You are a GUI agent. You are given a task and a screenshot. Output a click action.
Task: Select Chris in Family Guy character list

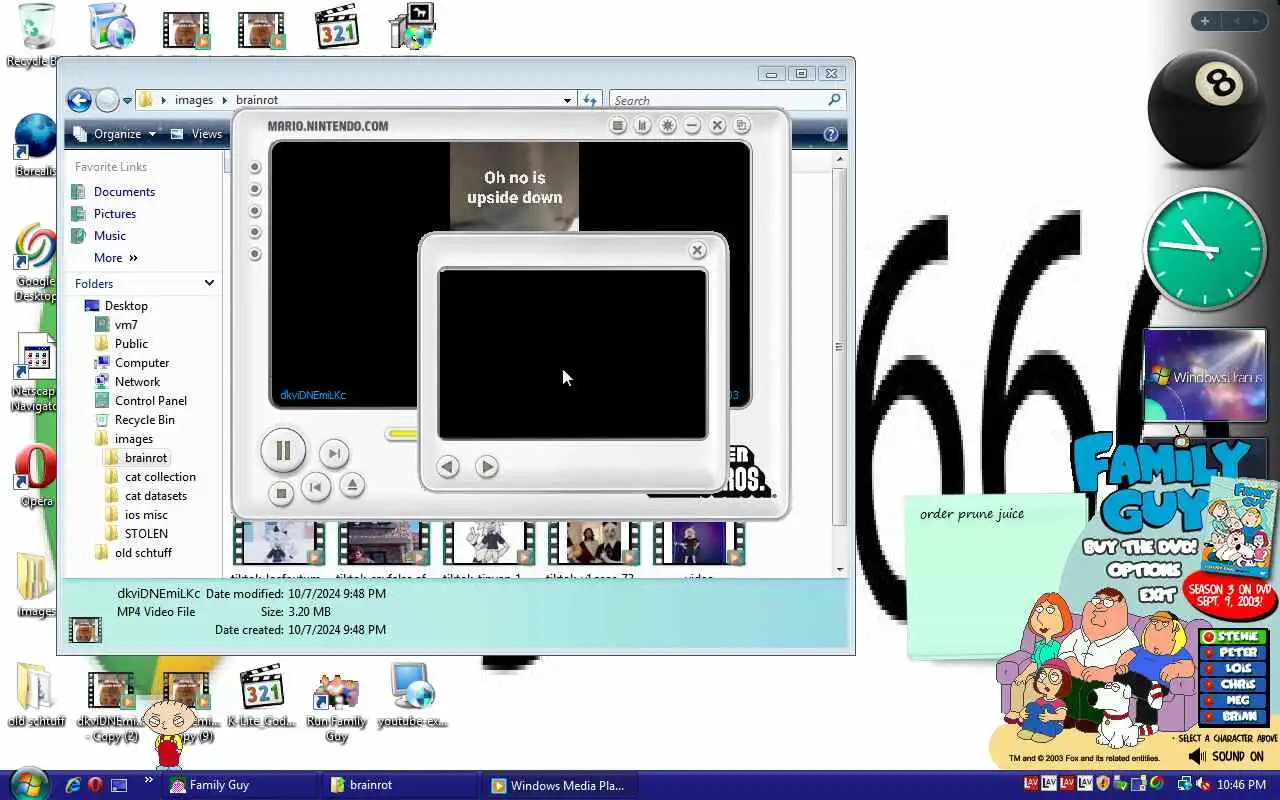[x=1234, y=684]
